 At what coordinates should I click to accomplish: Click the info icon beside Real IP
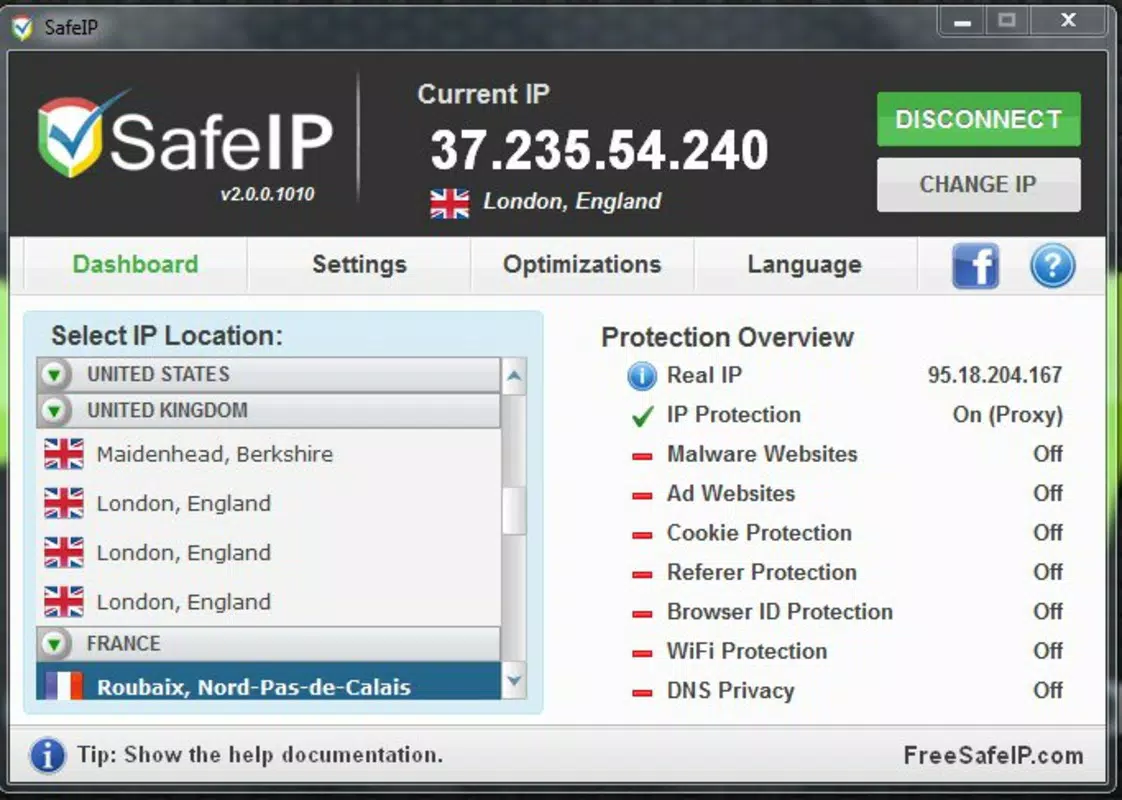[641, 376]
